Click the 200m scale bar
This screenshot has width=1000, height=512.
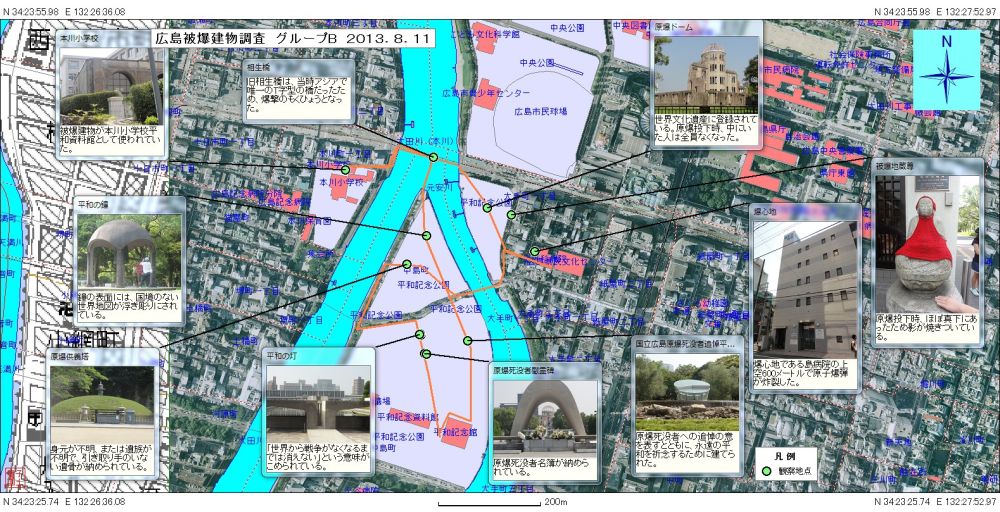pyautogui.click(x=489, y=503)
